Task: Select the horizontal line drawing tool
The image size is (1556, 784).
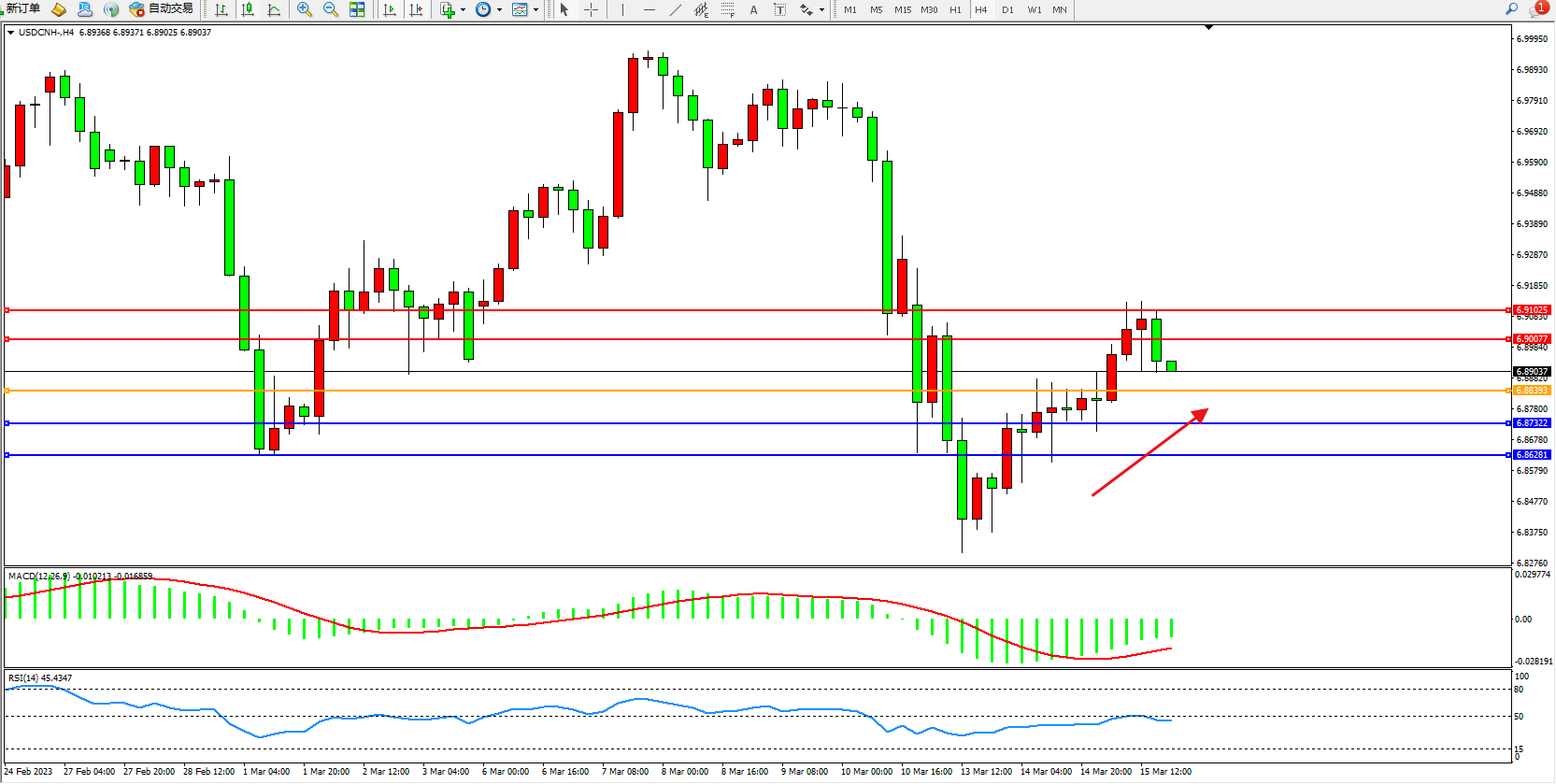Action: [650, 9]
